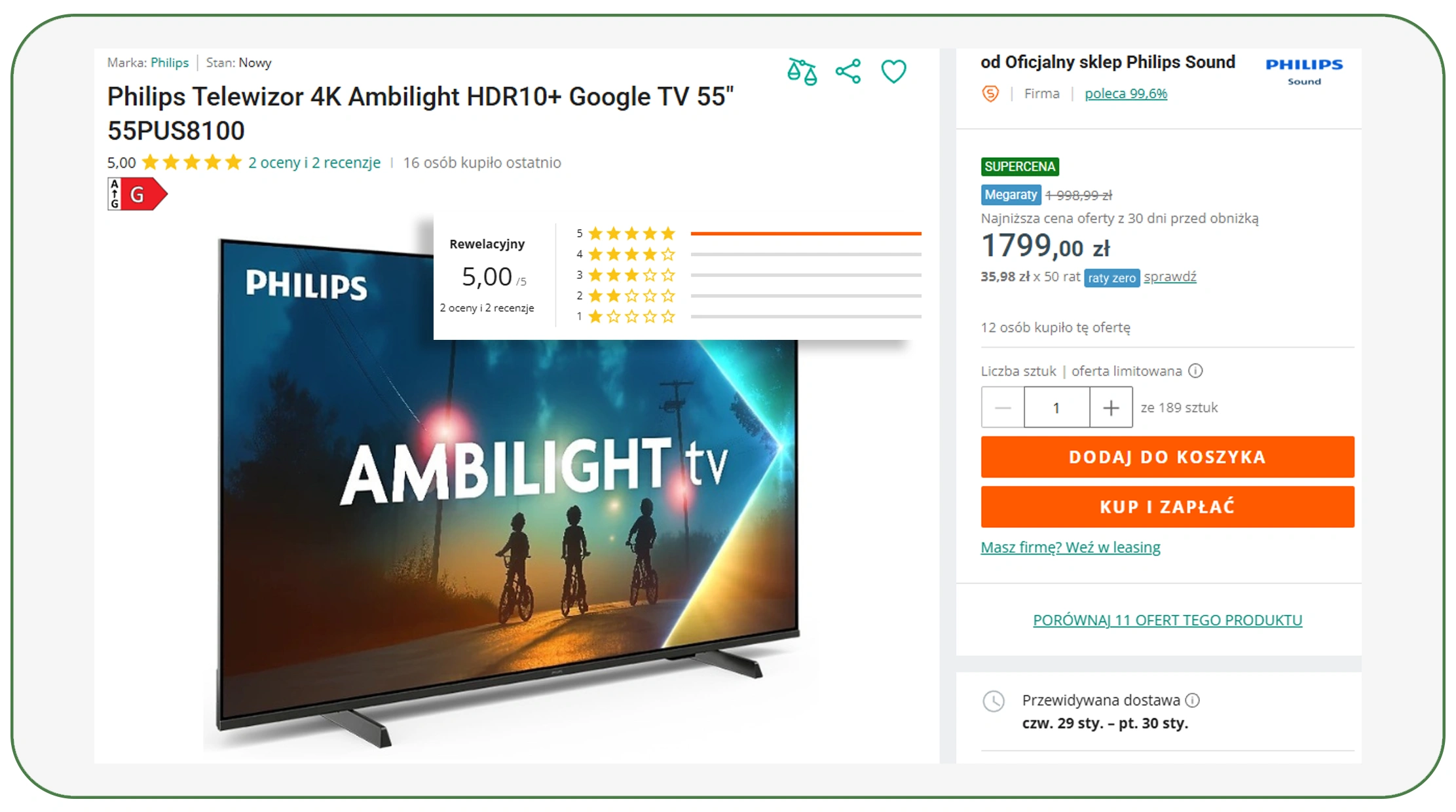Click the poleca 99,6% link
The height and width of the screenshot is (812, 1456).
coord(1126,94)
